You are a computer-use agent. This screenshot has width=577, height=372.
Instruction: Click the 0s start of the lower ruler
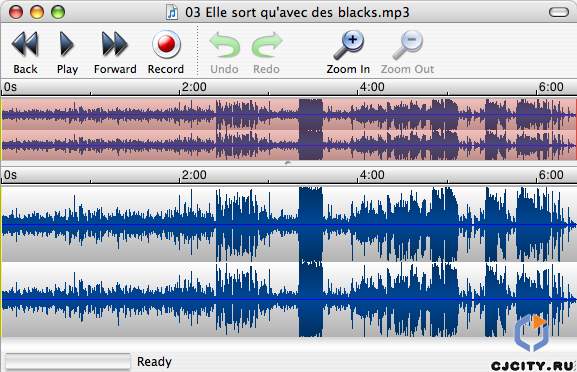[10, 175]
